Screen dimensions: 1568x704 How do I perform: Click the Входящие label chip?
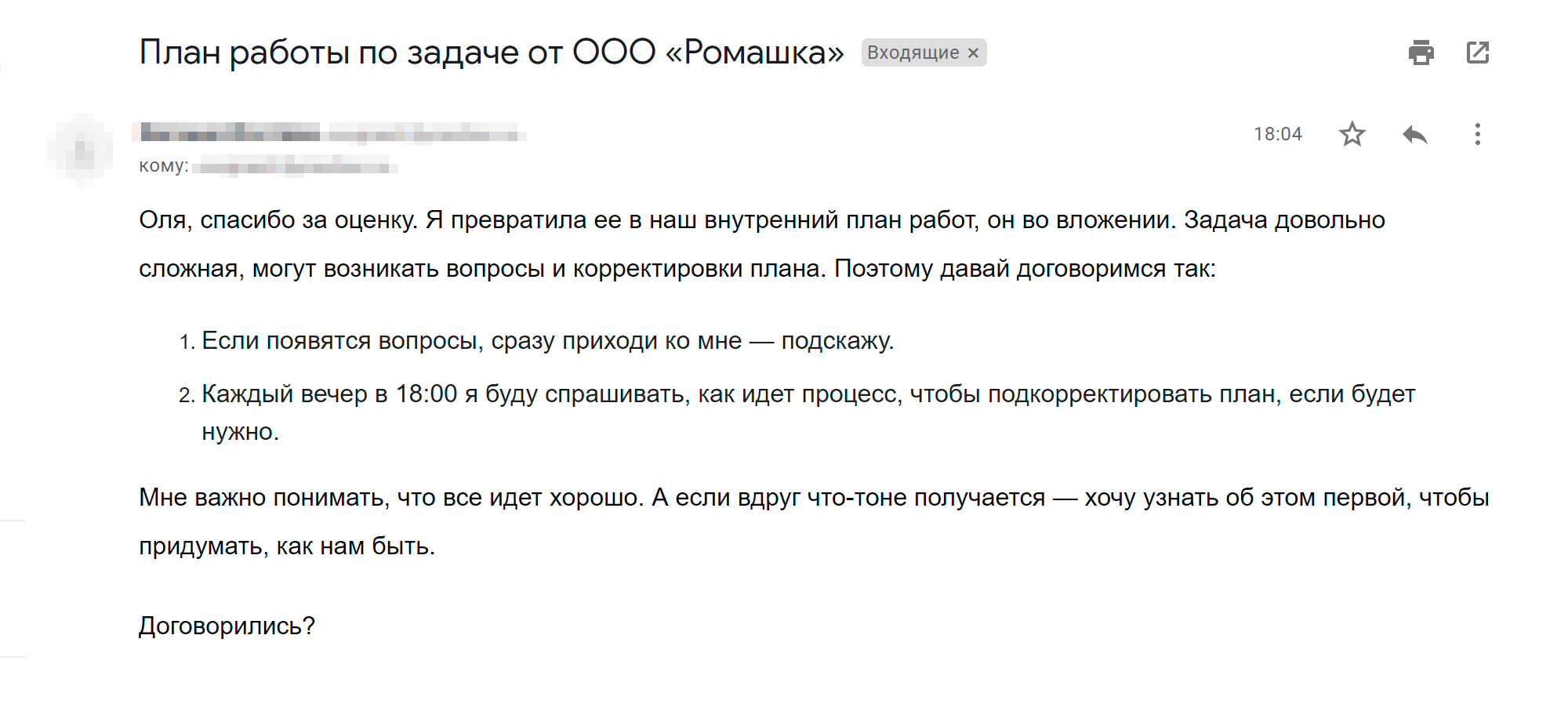point(913,53)
